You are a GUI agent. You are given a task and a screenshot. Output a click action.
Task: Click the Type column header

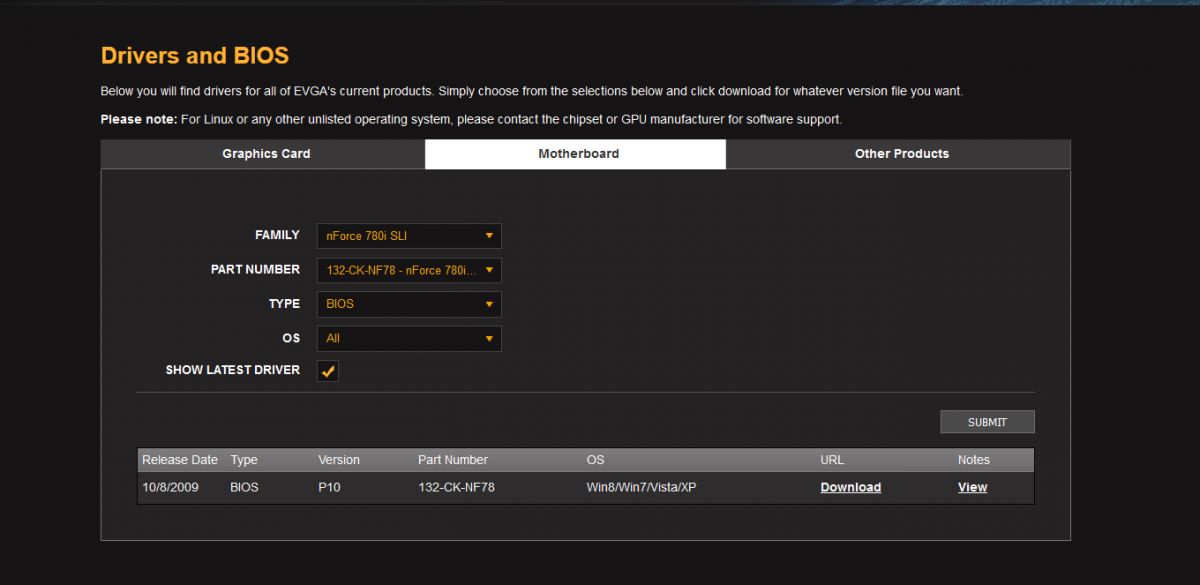244,460
